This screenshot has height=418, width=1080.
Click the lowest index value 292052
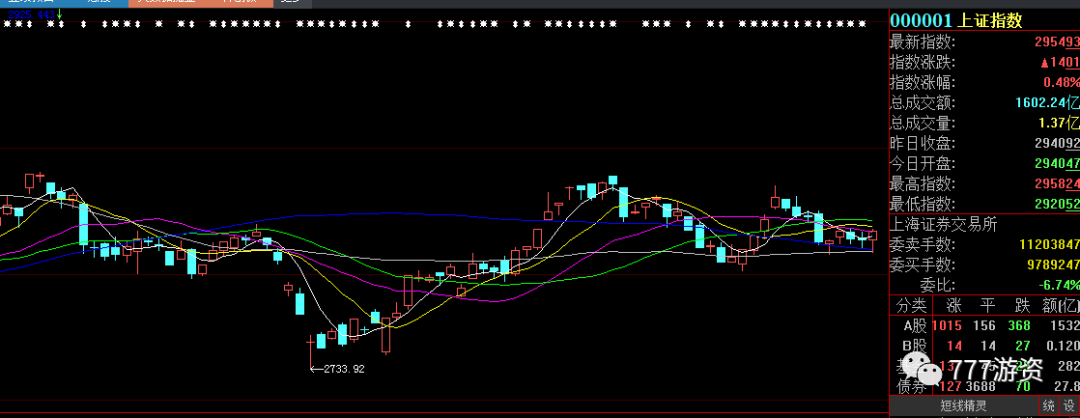(x=1057, y=204)
